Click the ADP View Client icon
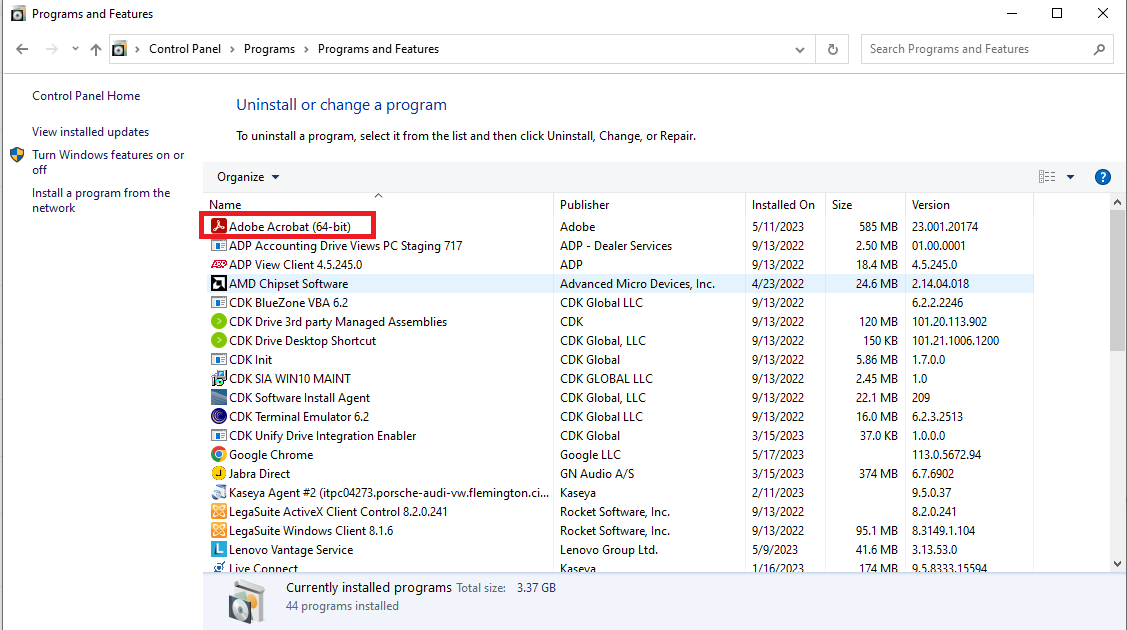The height and width of the screenshot is (630, 1127). 218,264
